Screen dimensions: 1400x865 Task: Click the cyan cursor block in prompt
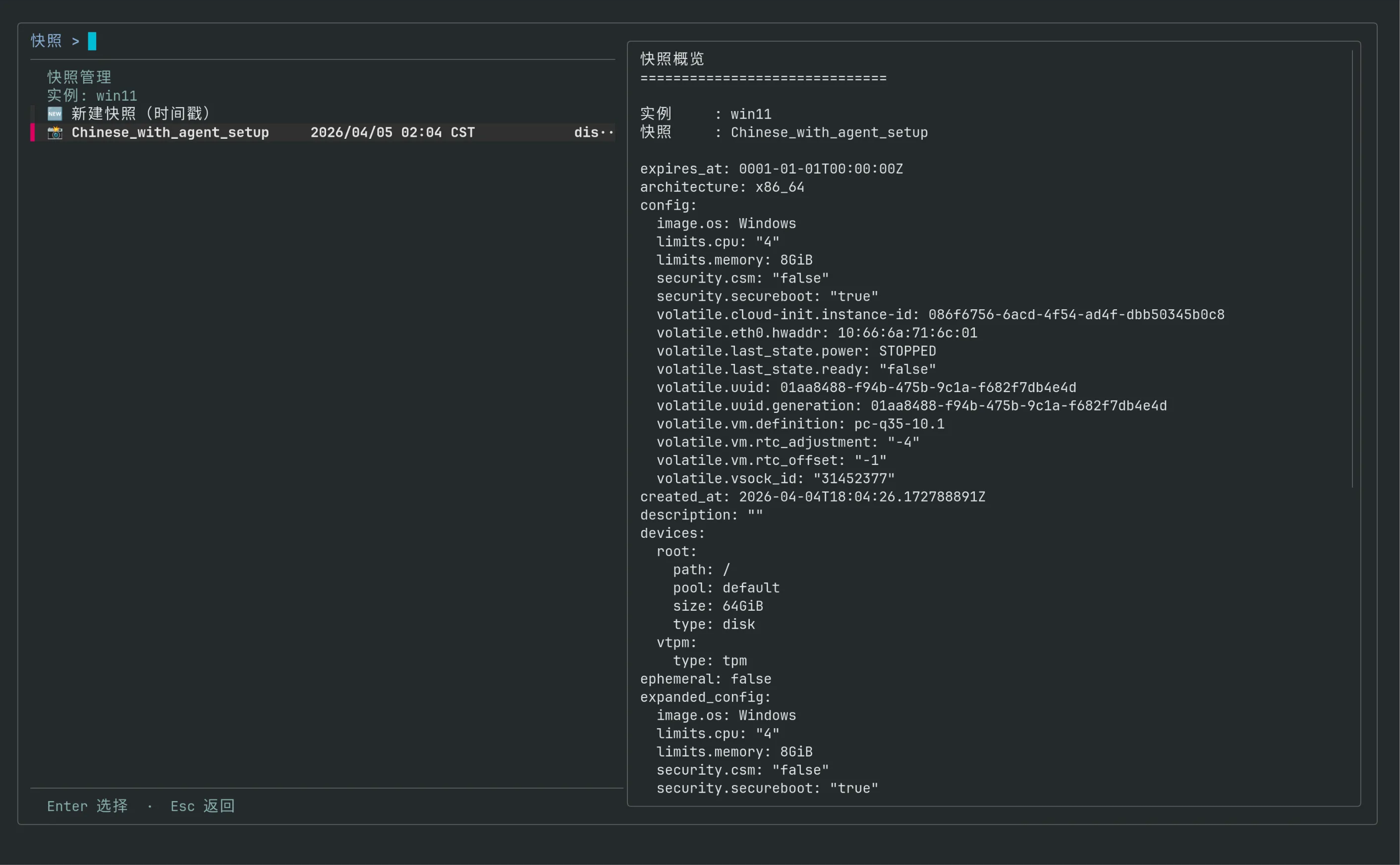(x=92, y=41)
